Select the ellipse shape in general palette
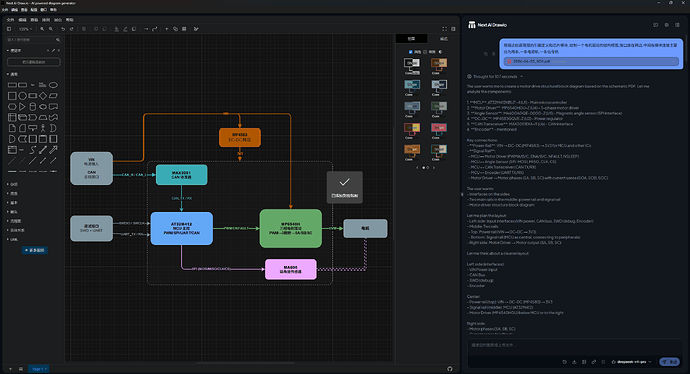690x374 pixels. 53,85
